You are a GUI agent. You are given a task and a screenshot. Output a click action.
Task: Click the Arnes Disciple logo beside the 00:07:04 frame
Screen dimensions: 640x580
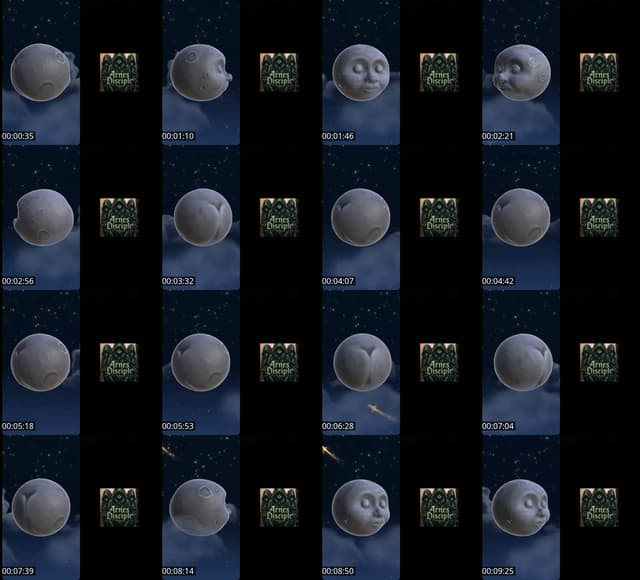tap(599, 362)
